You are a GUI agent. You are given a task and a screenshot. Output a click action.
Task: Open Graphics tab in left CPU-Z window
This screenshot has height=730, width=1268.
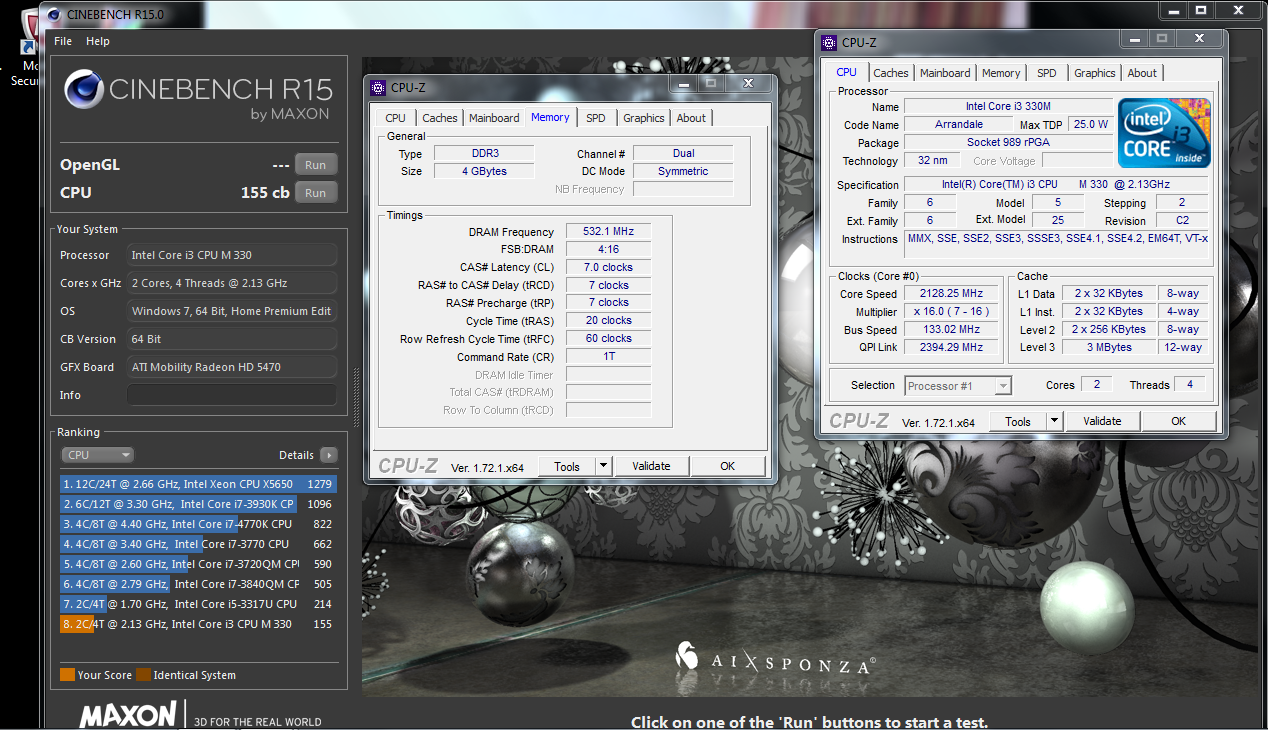click(644, 118)
